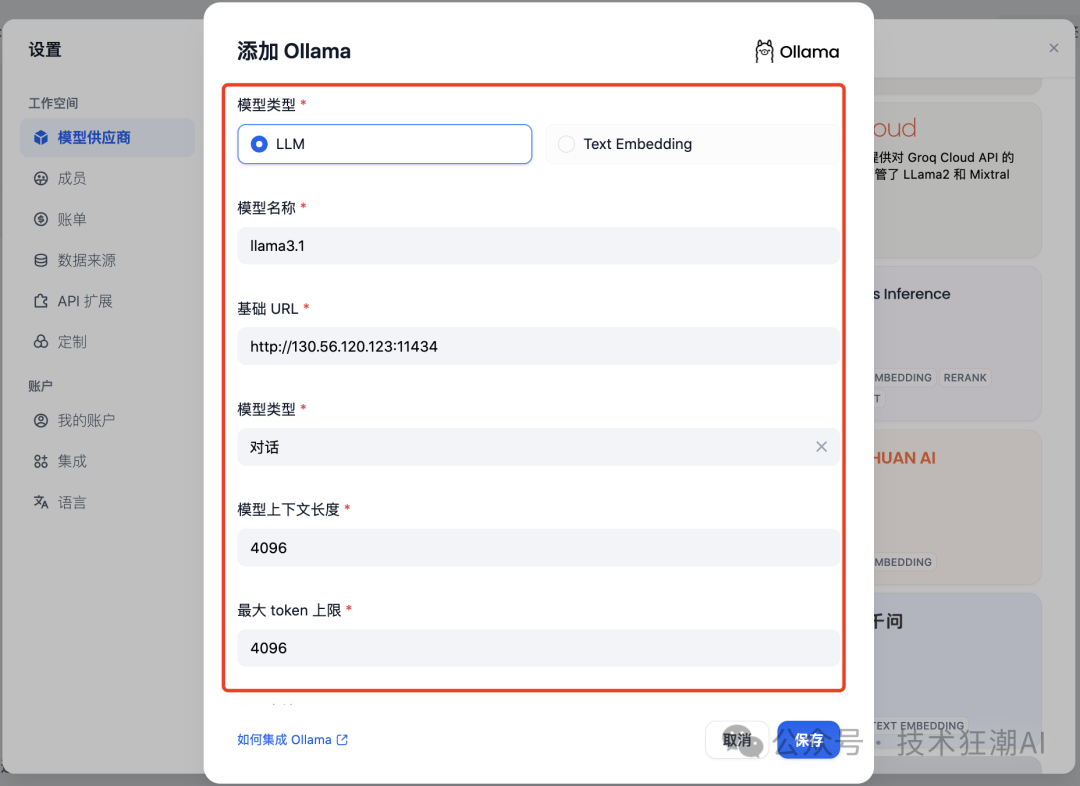
Task: Open the 如何集成 Ollama help link
Action: pyautogui.click(x=293, y=740)
